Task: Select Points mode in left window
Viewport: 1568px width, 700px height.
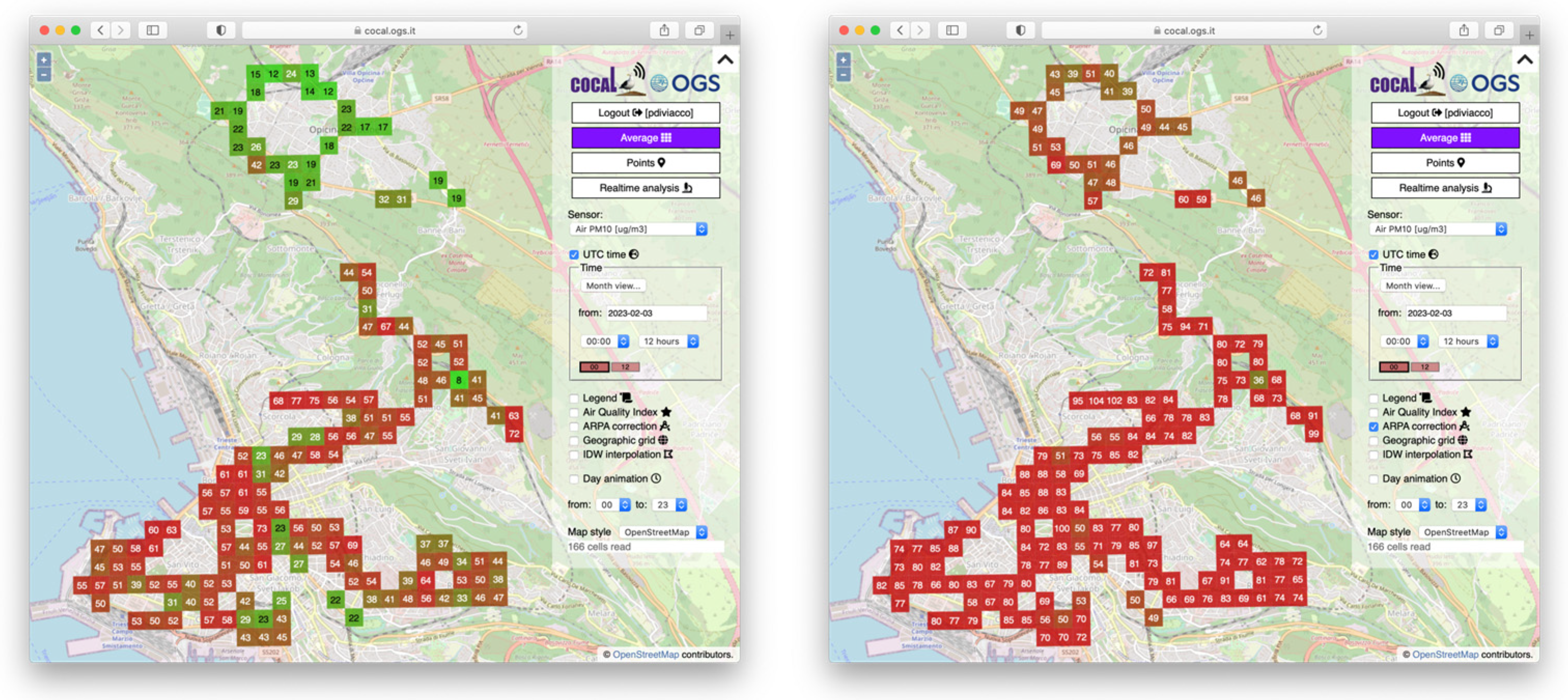Action: pyautogui.click(x=645, y=163)
